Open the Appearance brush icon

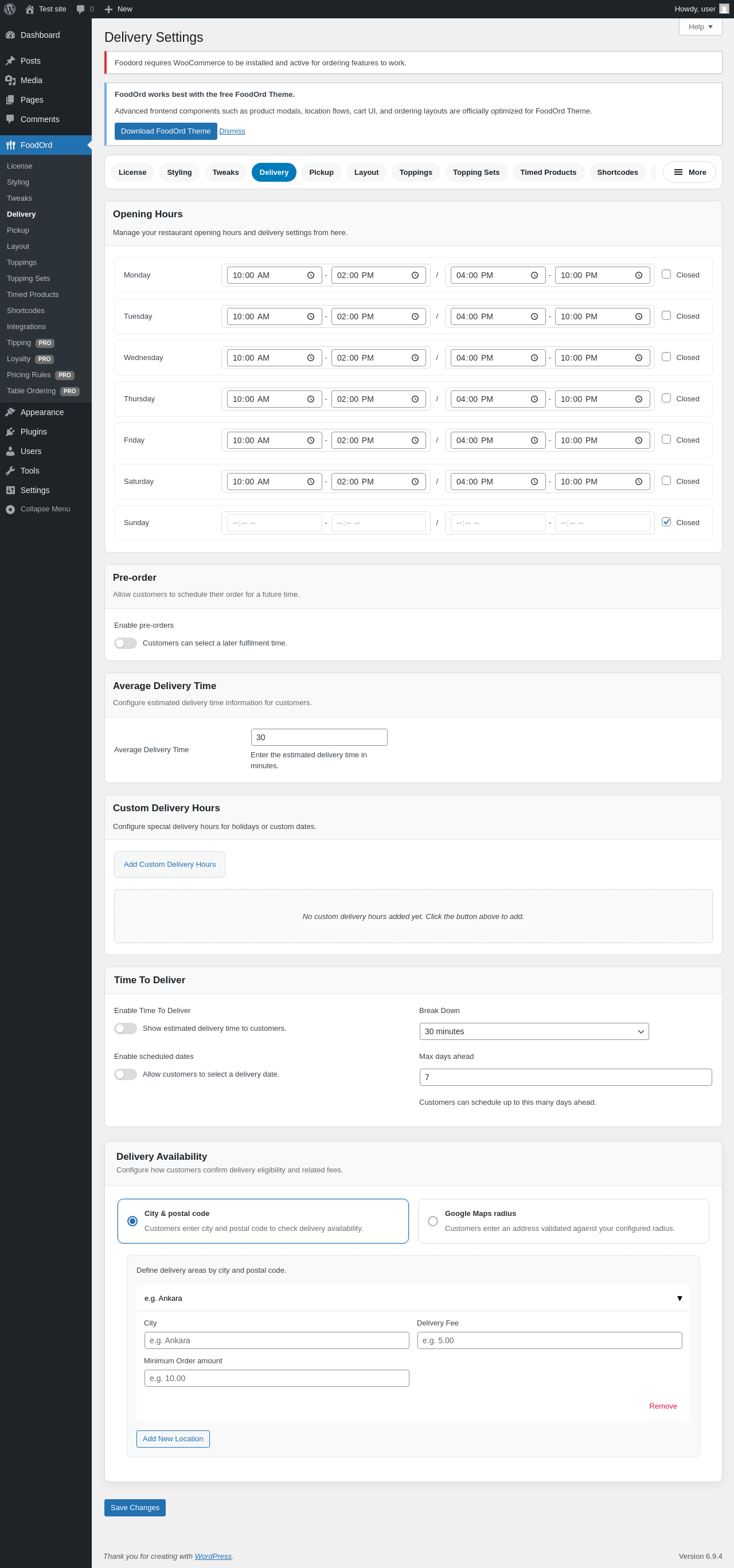point(10,412)
